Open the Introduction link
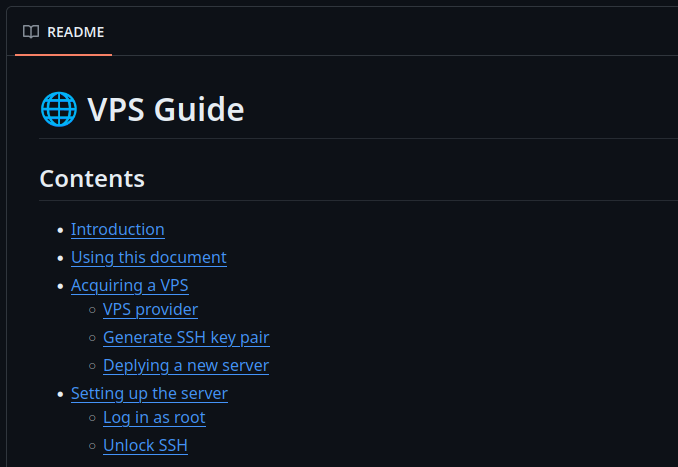Image resolution: width=678 pixels, height=467 pixels. (x=117, y=229)
